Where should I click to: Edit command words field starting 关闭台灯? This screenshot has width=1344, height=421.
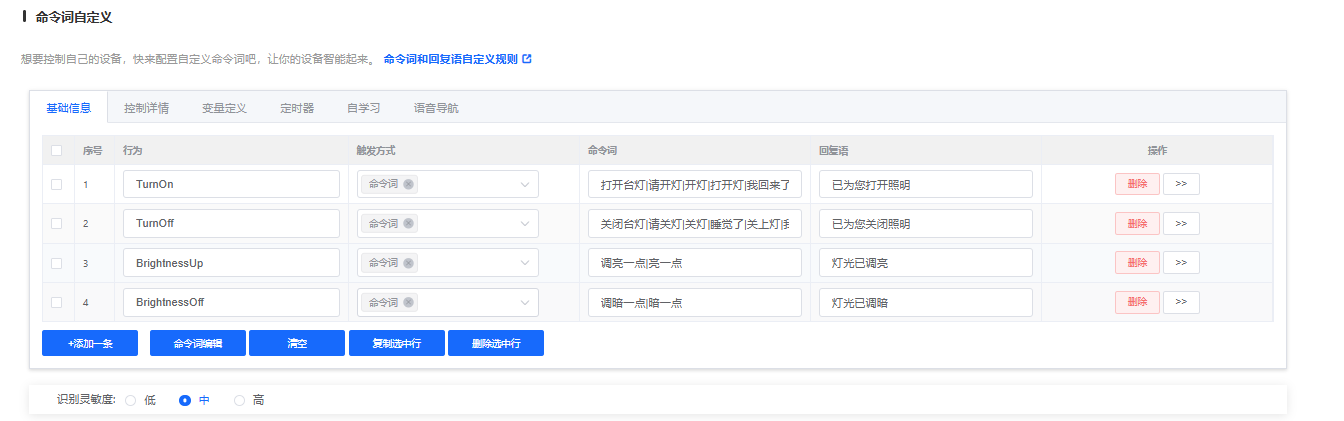tap(695, 223)
